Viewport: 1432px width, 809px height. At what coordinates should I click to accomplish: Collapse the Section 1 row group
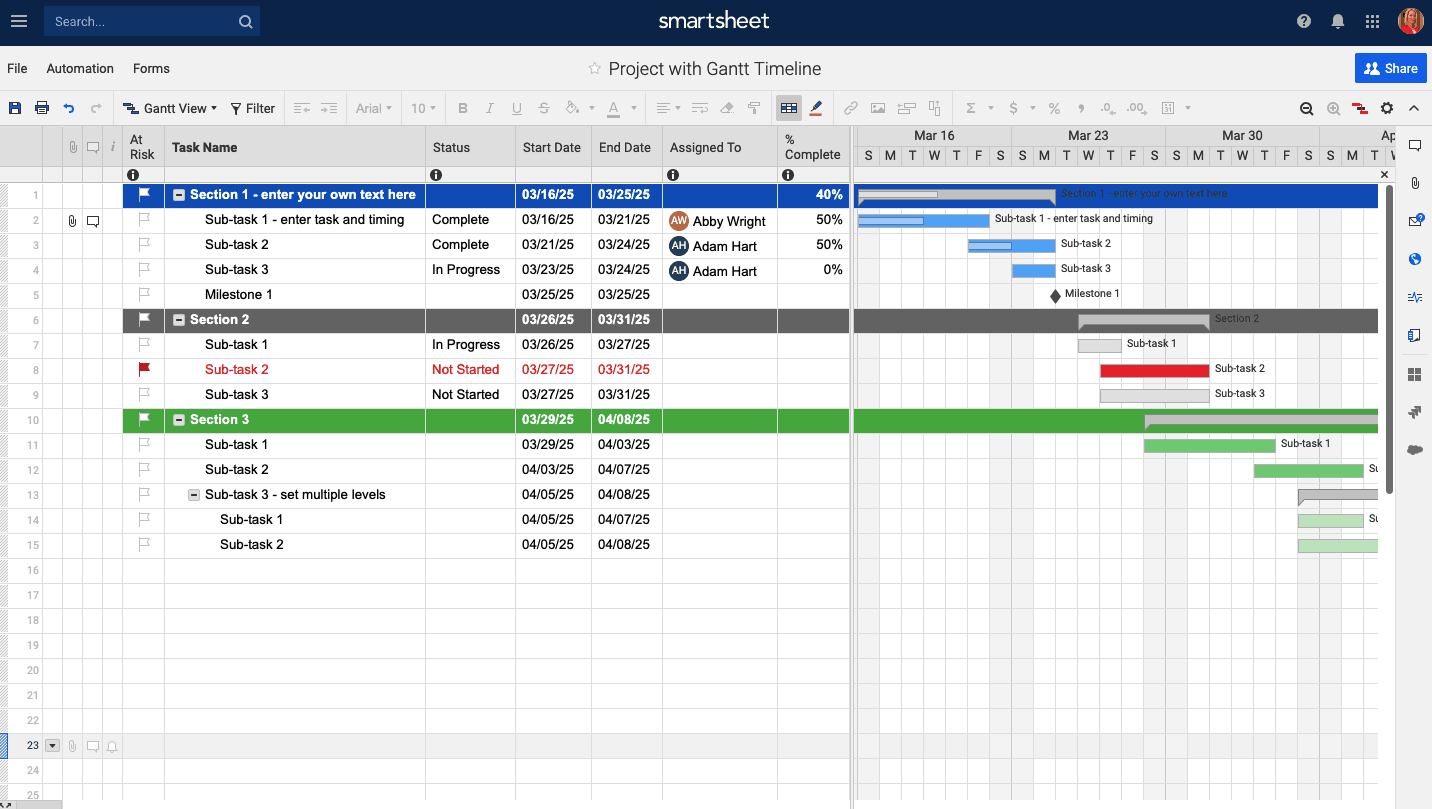coord(178,194)
